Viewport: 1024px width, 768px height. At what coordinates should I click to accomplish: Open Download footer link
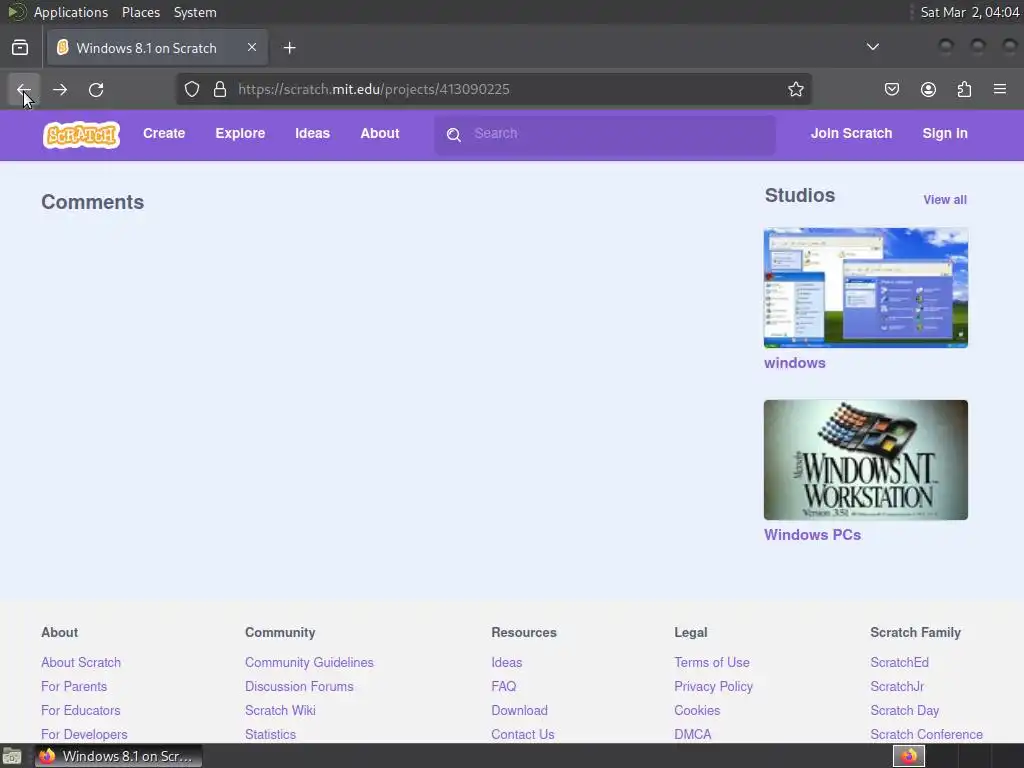point(519,711)
